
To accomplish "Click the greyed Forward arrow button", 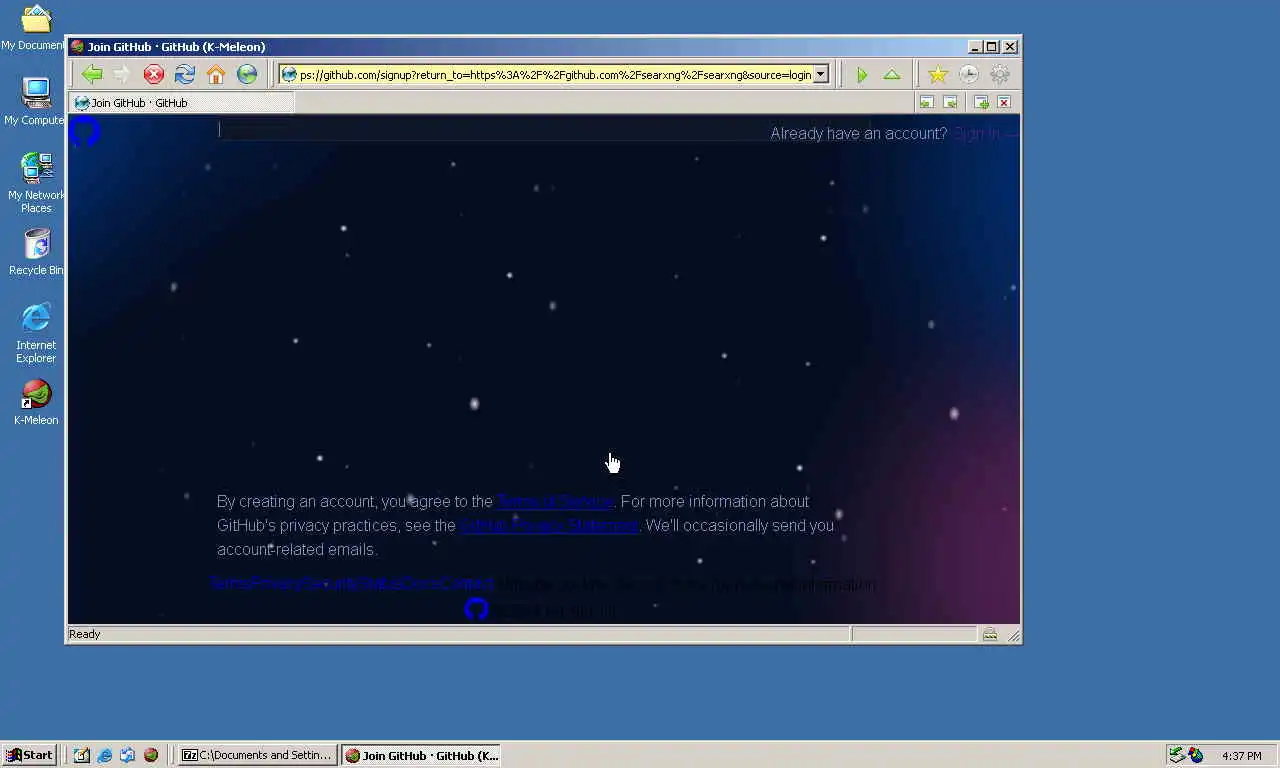I will click(x=122, y=74).
